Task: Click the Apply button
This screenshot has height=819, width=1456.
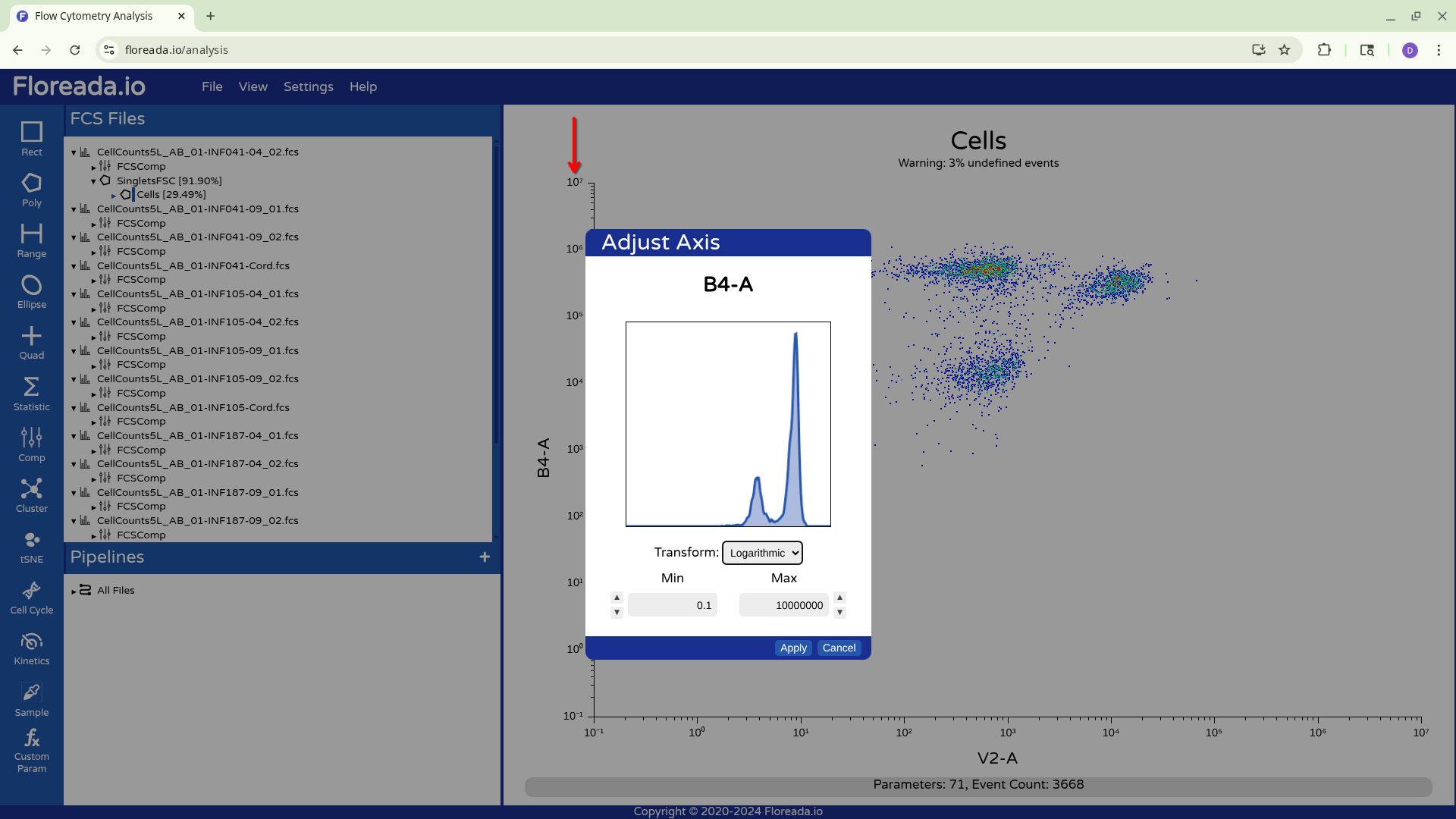Action: click(793, 648)
